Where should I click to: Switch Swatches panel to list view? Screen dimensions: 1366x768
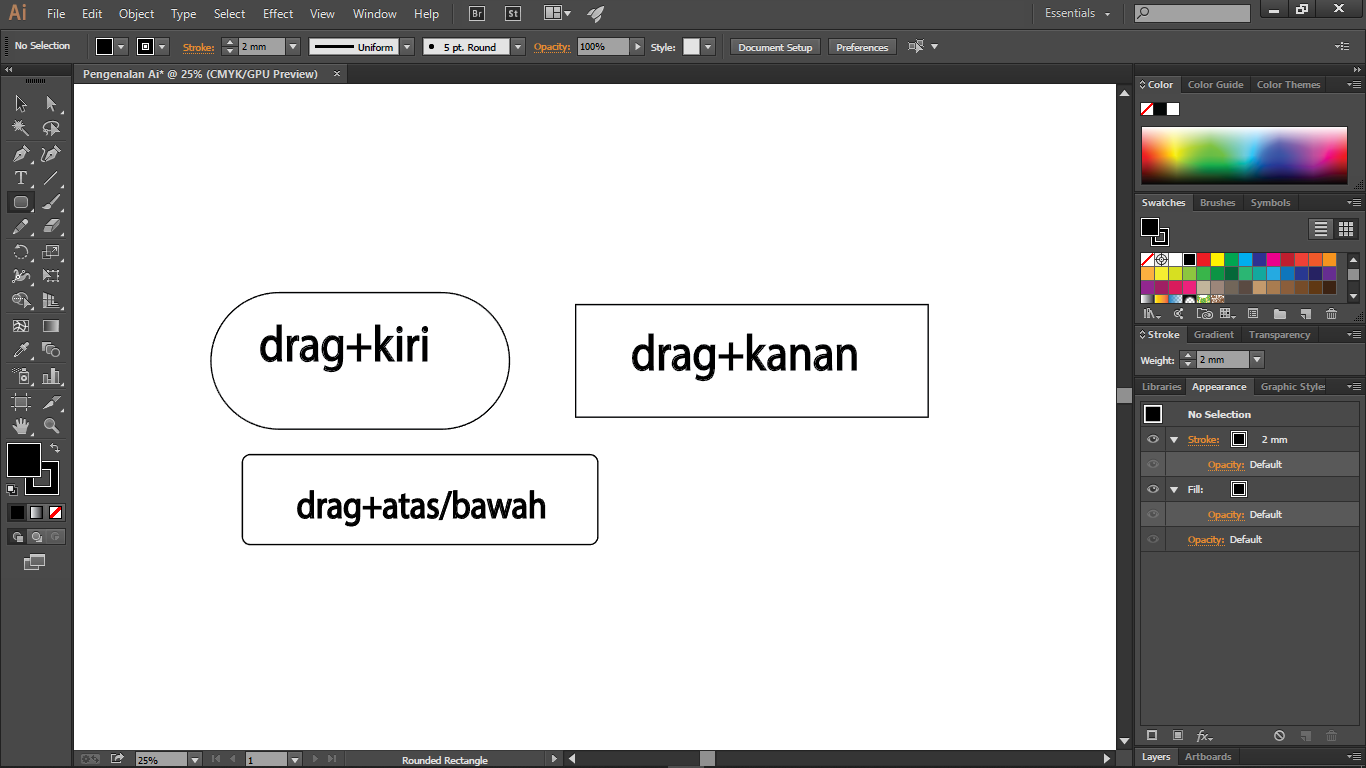coord(1322,229)
